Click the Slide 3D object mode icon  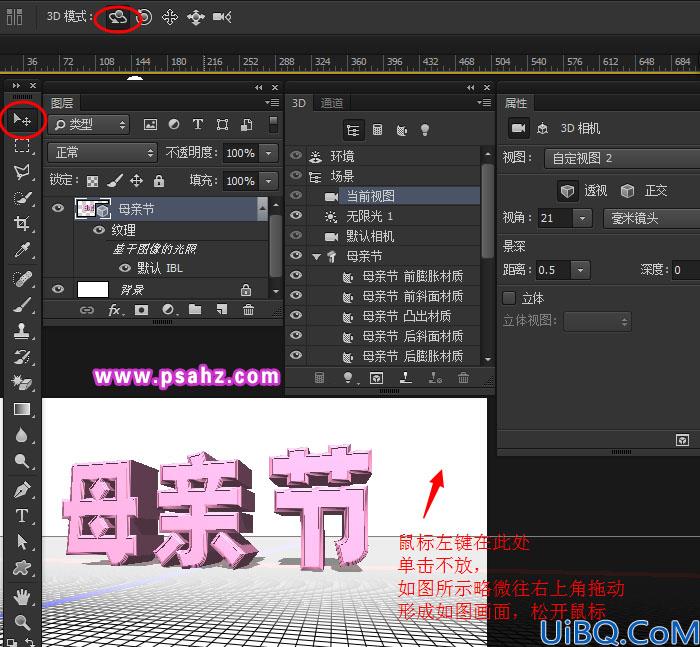[196, 17]
